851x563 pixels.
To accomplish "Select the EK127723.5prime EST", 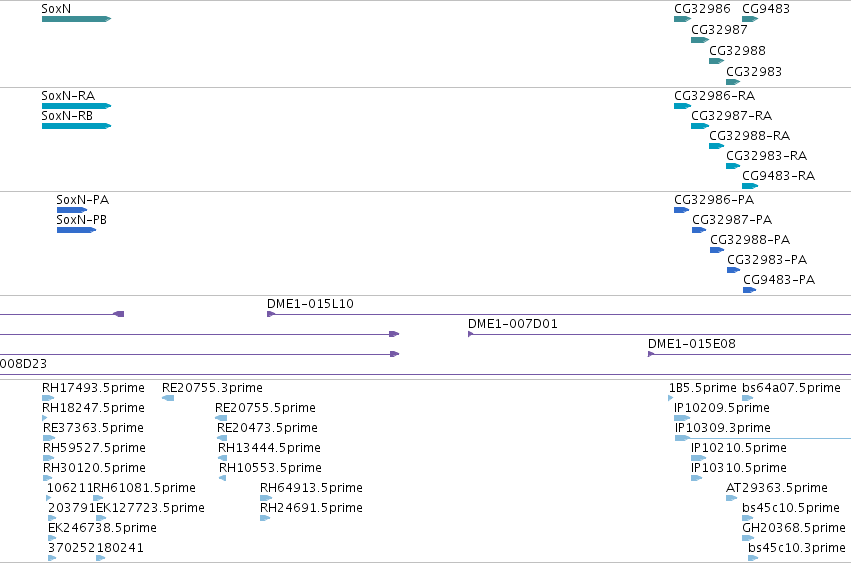I will click(101, 518).
